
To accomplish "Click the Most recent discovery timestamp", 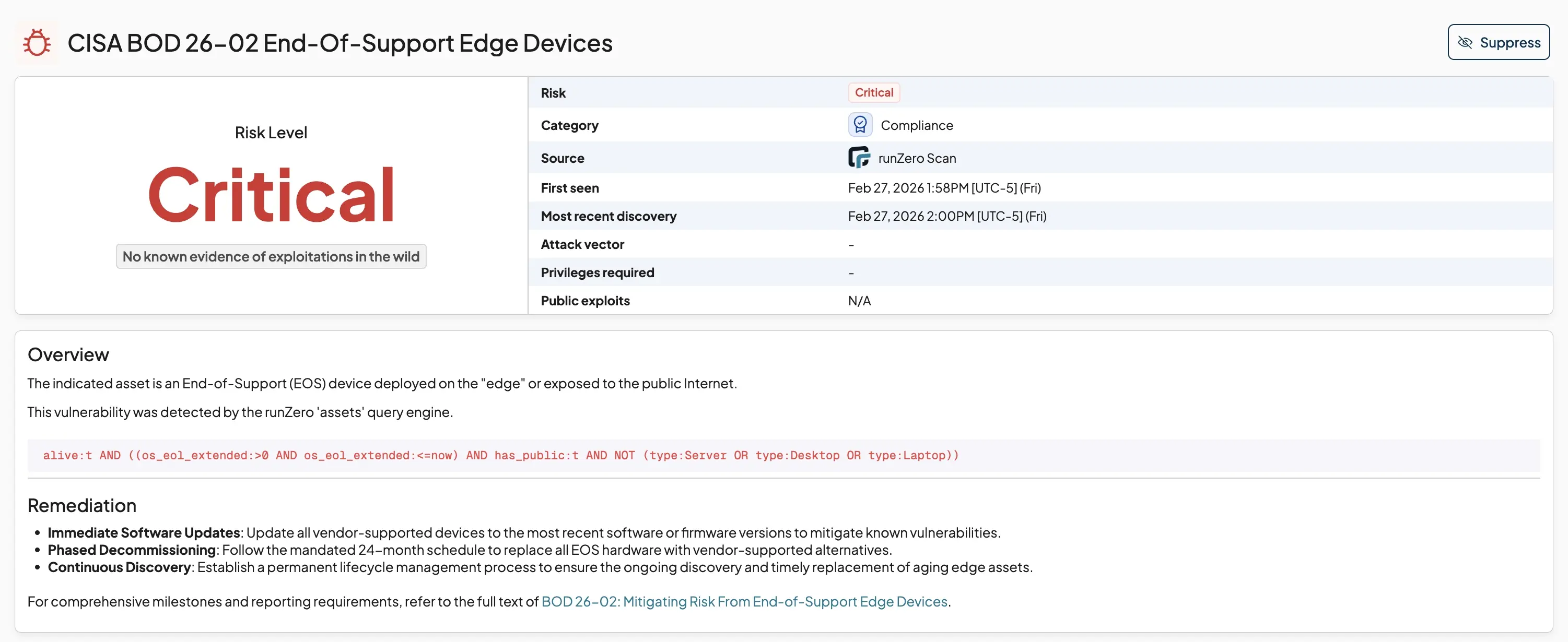I will pyautogui.click(x=946, y=216).
